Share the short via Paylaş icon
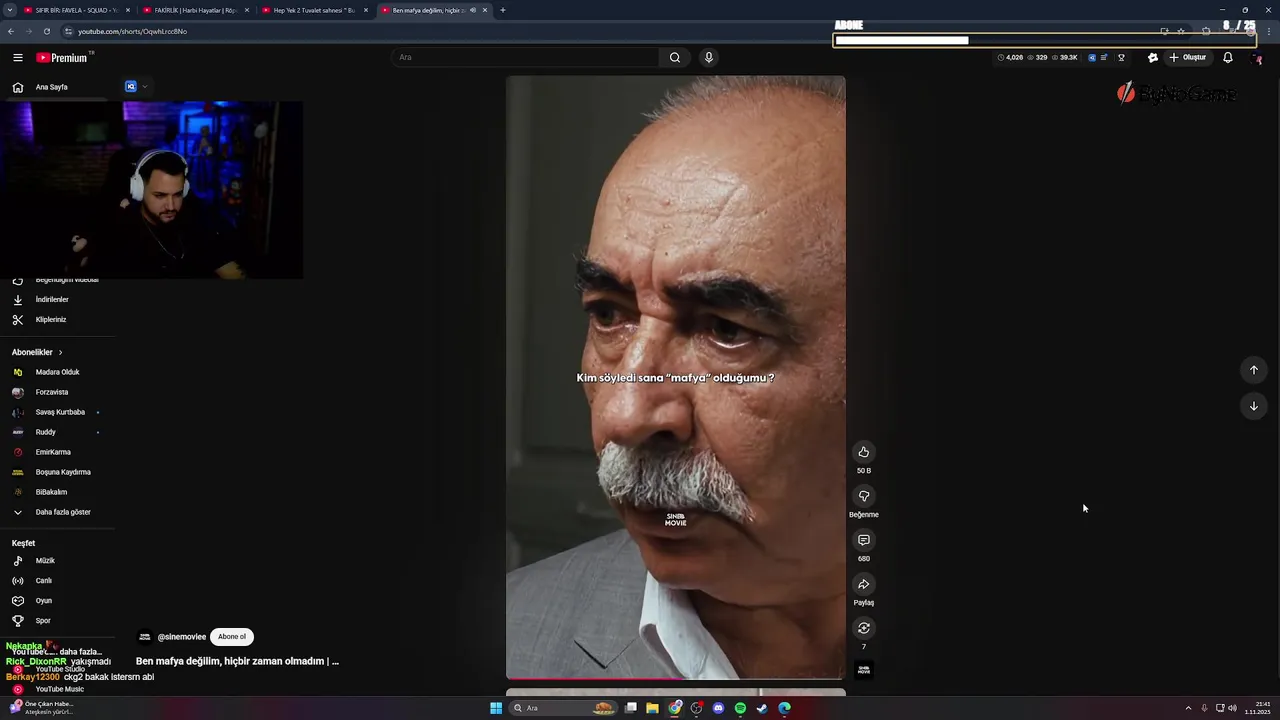The image size is (1280, 720). pyautogui.click(x=864, y=584)
